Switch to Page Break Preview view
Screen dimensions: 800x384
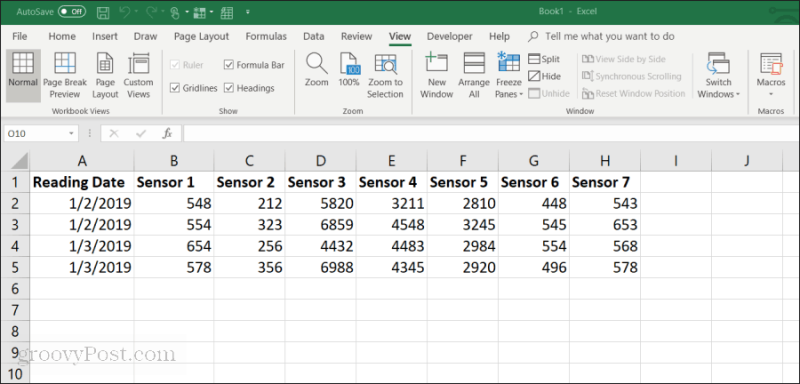(x=65, y=75)
